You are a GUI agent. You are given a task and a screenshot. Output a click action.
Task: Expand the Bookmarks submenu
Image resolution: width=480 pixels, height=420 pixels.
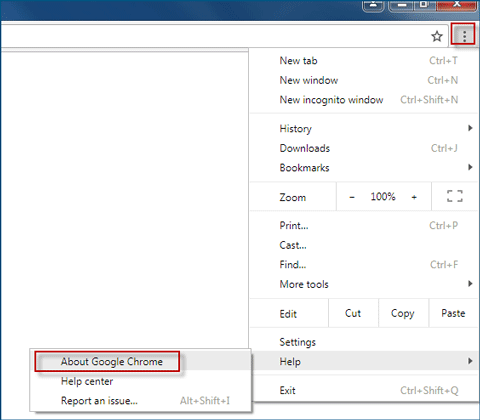[364, 167]
